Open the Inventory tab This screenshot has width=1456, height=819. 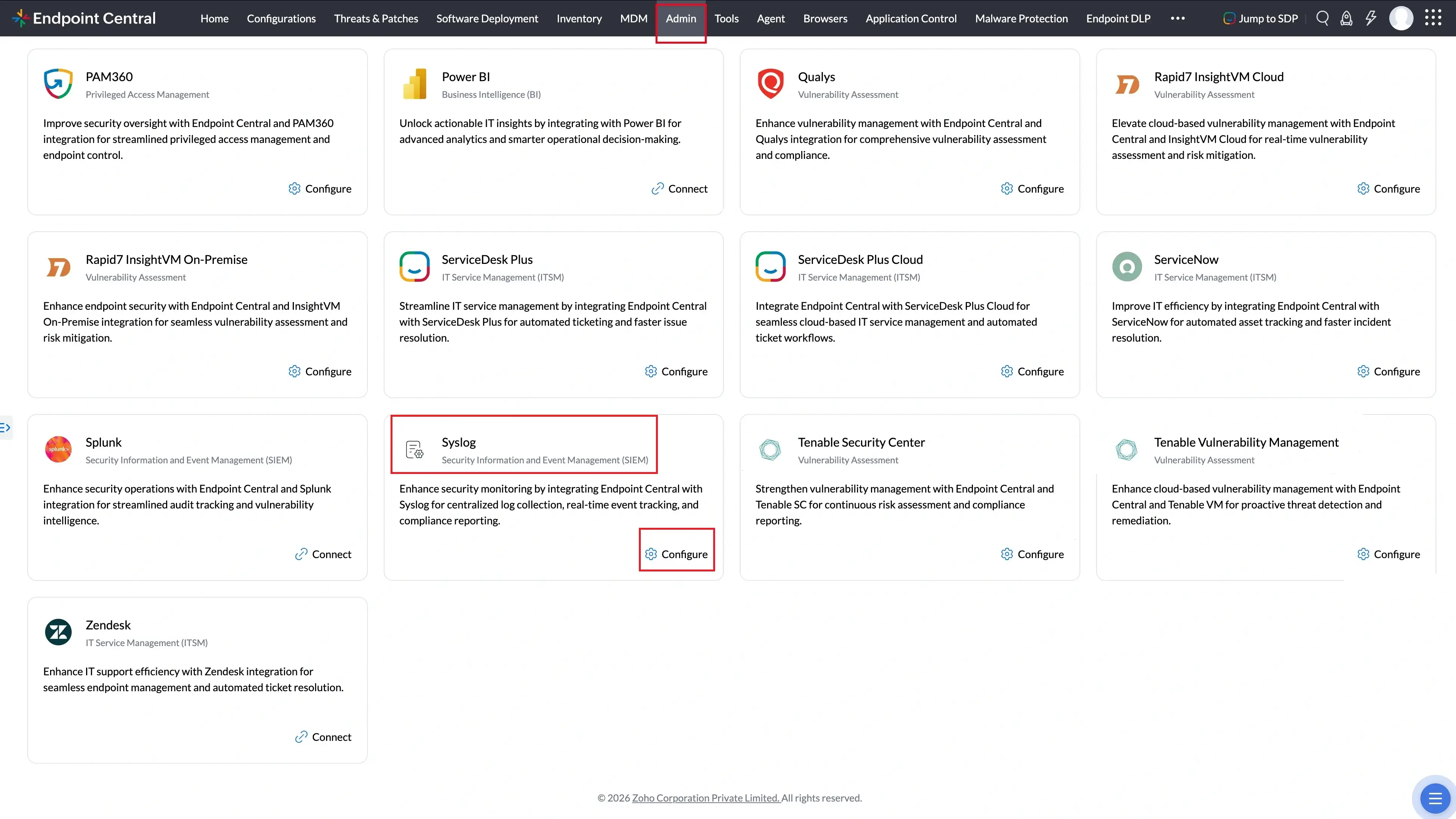point(579,18)
